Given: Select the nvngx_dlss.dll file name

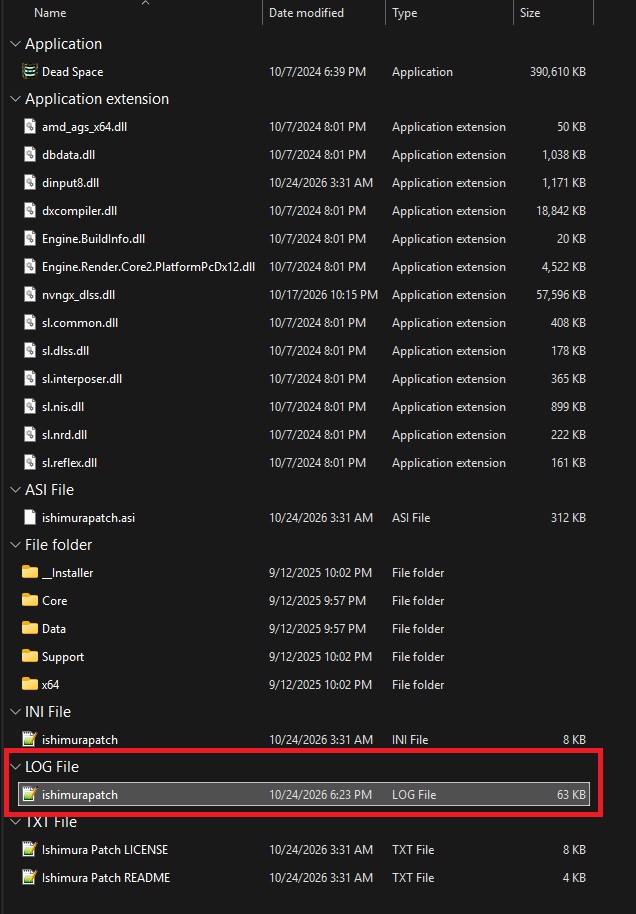Looking at the screenshot, I should [x=78, y=294].
